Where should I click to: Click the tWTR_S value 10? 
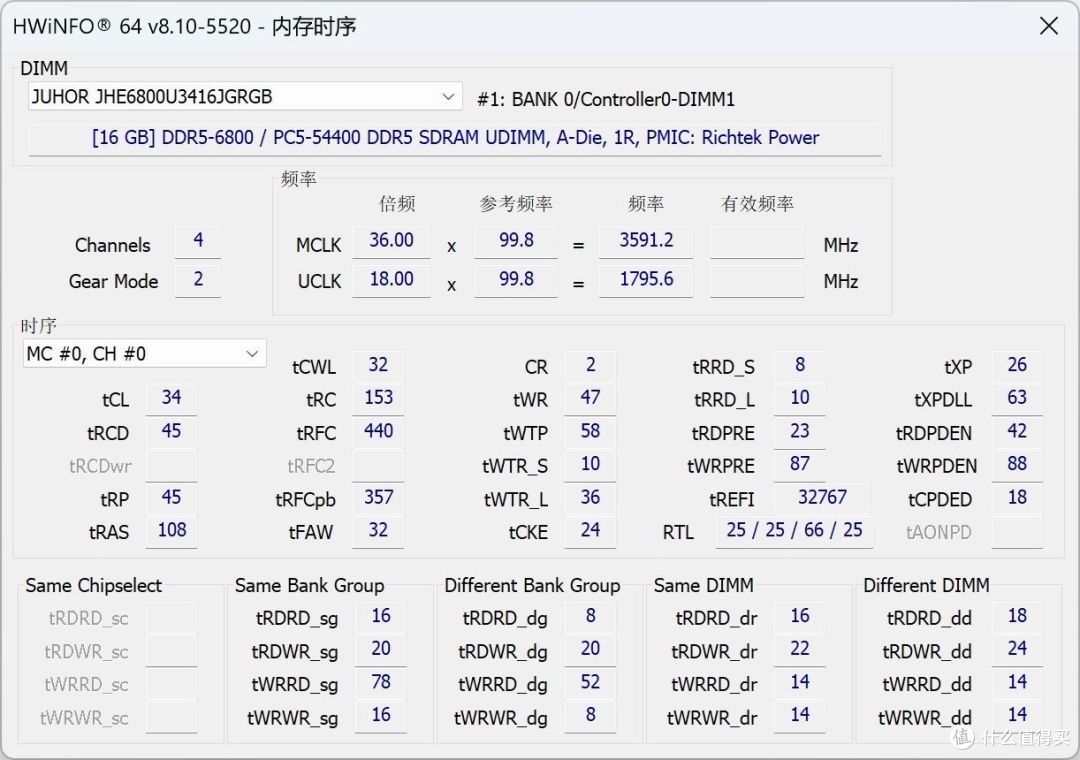click(590, 465)
